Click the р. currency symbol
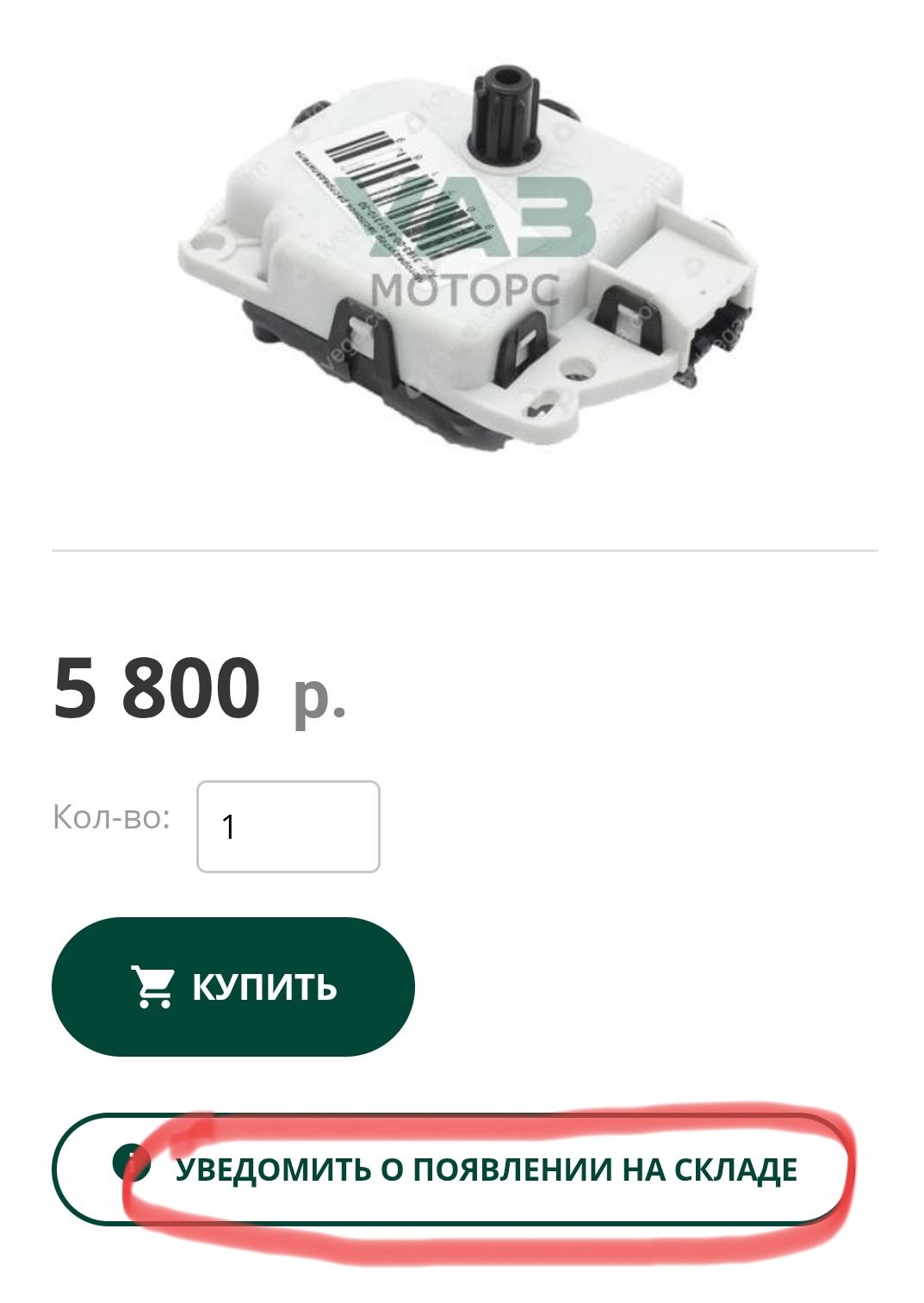Image resolution: width=924 pixels, height=1303 pixels. click(319, 696)
